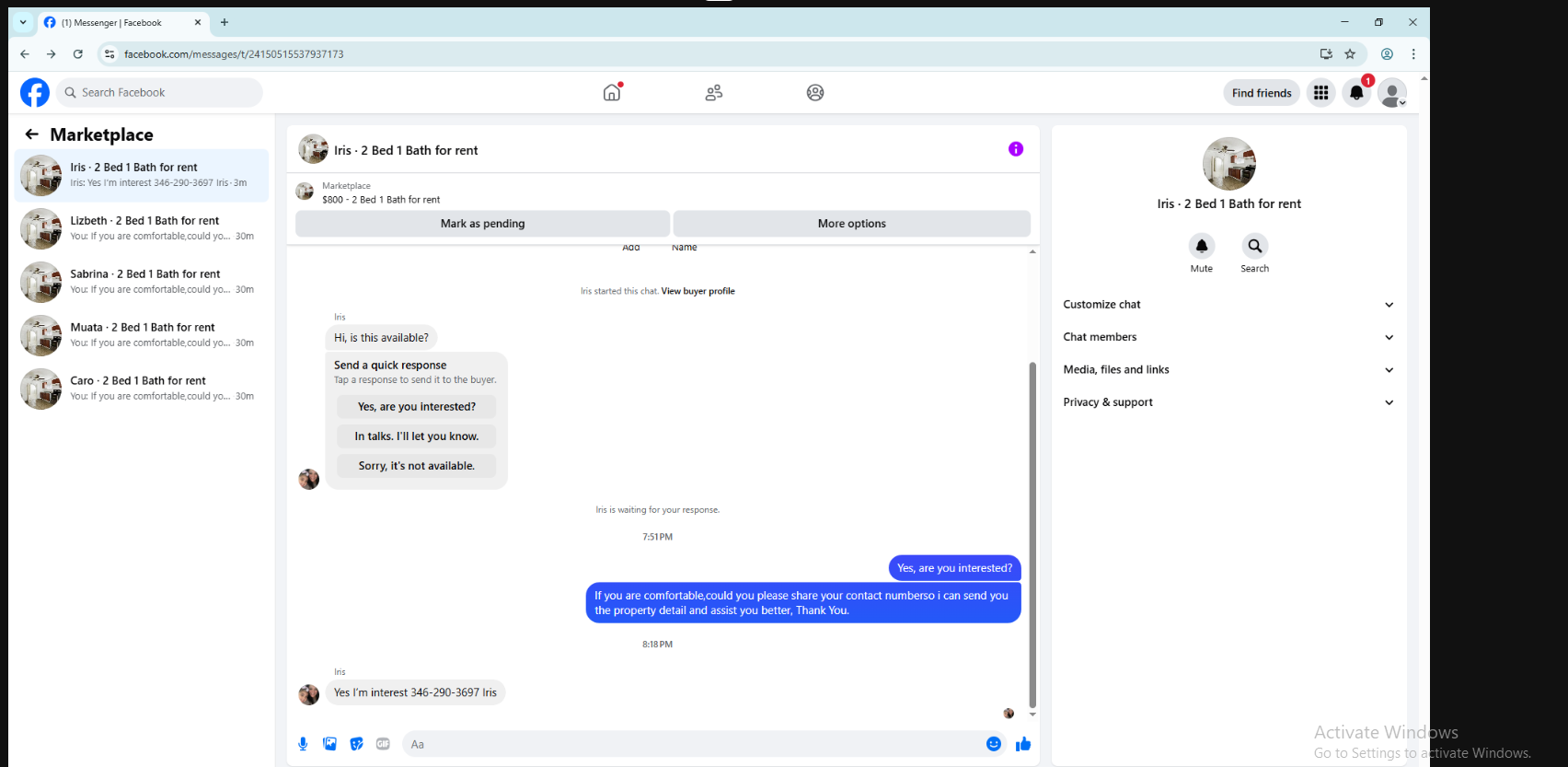Open Sabrina 2 Bed 1 Bath conversation
The image size is (1568, 767).
pyautogui.click(x=143, y=282)
